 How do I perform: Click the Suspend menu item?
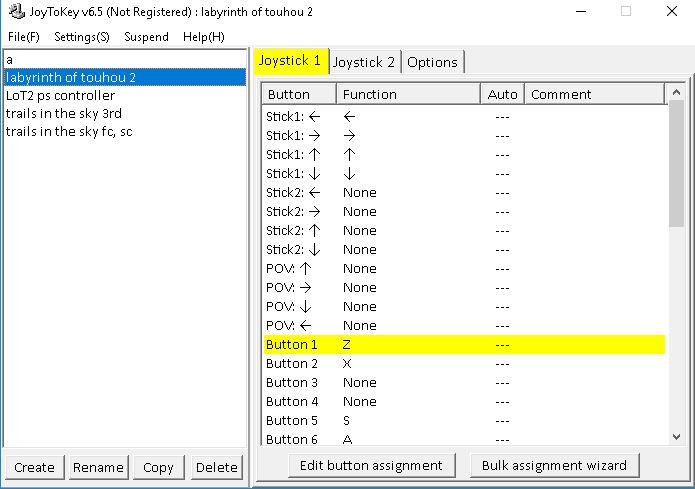pyautogui.click(x=146, y=36)
